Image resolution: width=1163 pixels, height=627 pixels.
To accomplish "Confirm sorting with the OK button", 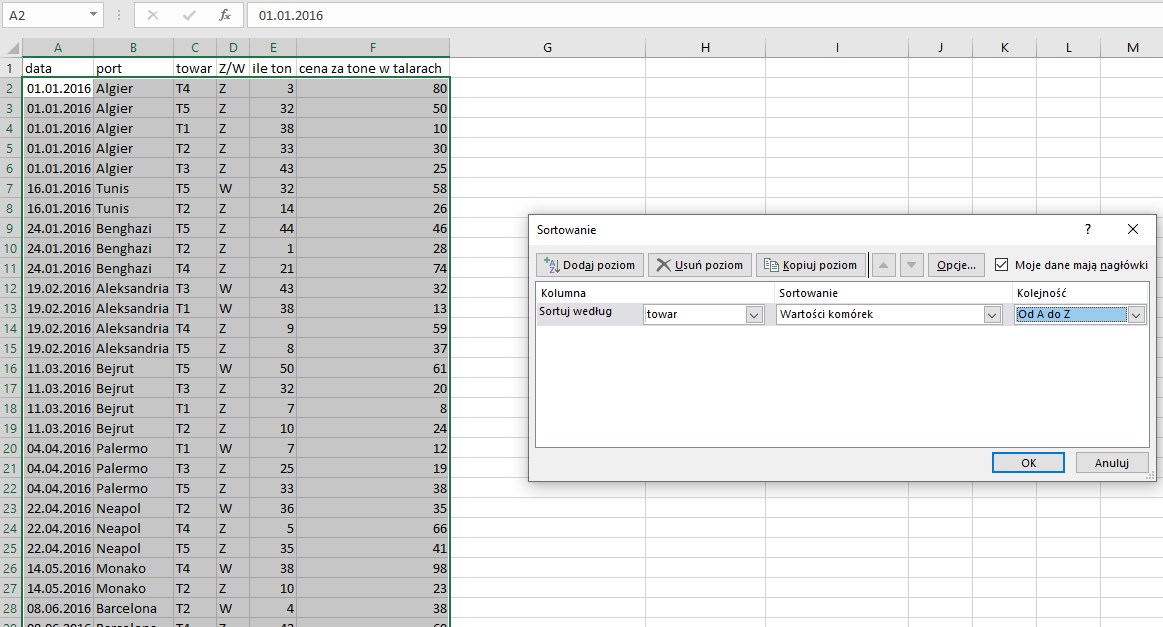I will pyautogui.click(x=1028, y=462).
